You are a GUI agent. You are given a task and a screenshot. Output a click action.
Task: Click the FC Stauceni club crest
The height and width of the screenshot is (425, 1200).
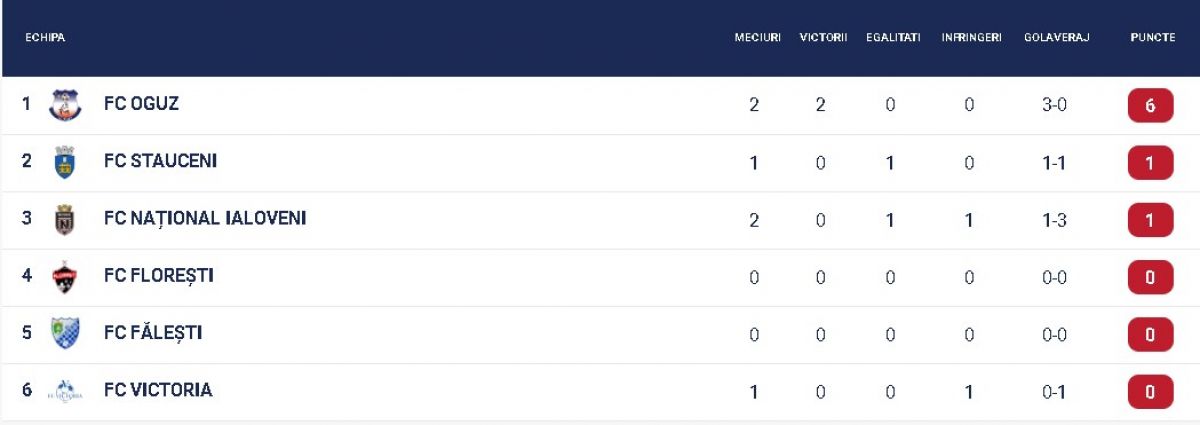pos(65,162)
